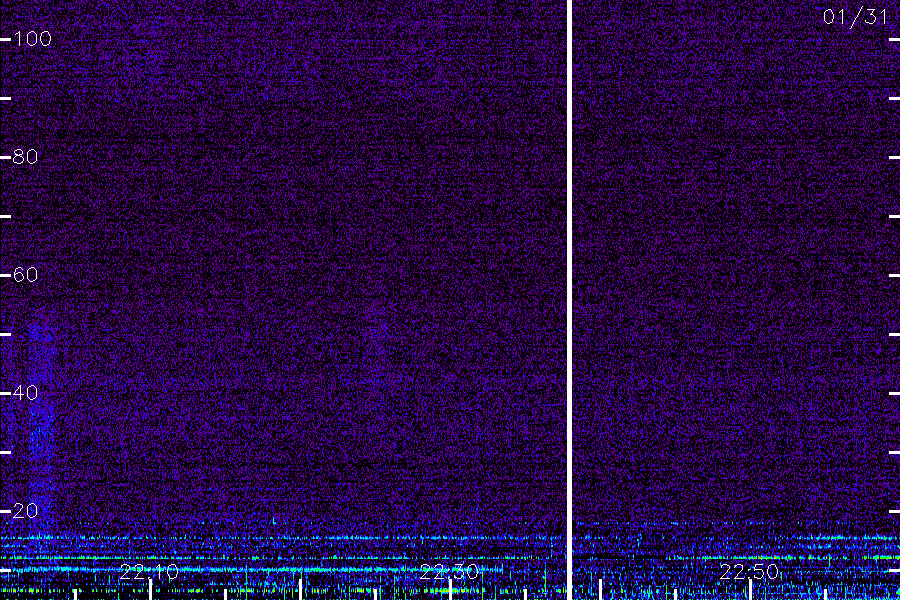Click the 60 frequency axis label
Screen dimensions: 900x600
25,275
